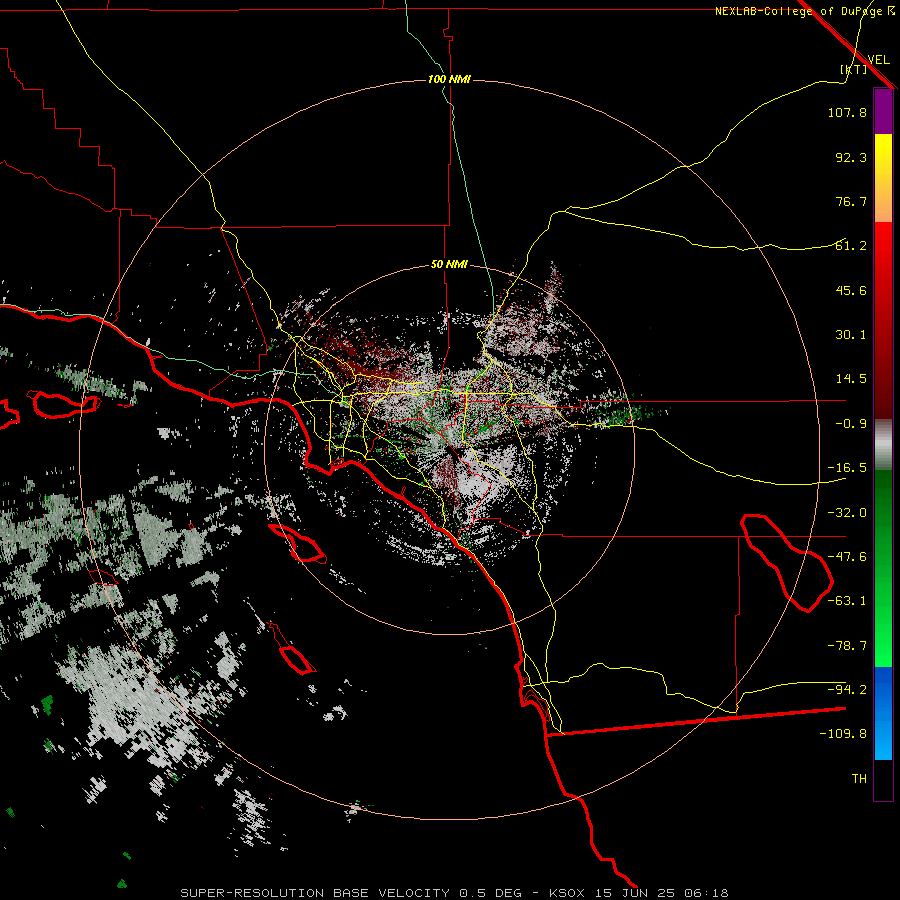Click the -32.0 legend value
The image size is (900, 900).
(847, 513)
